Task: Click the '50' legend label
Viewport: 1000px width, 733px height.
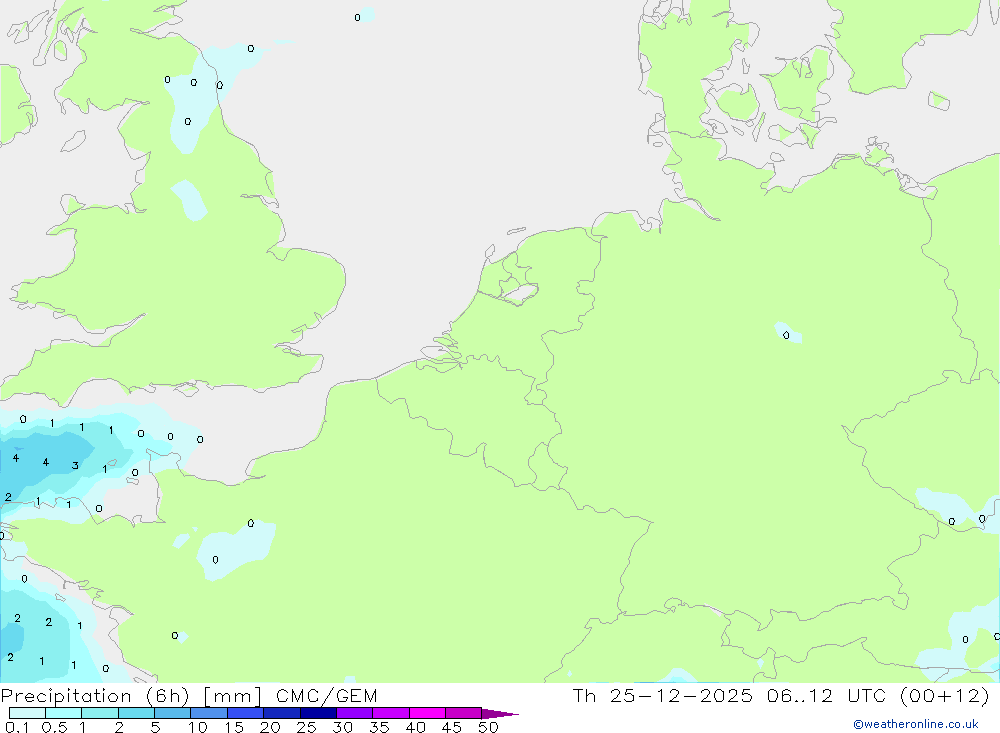Action: pyautogui.click(x=488, y=727)
